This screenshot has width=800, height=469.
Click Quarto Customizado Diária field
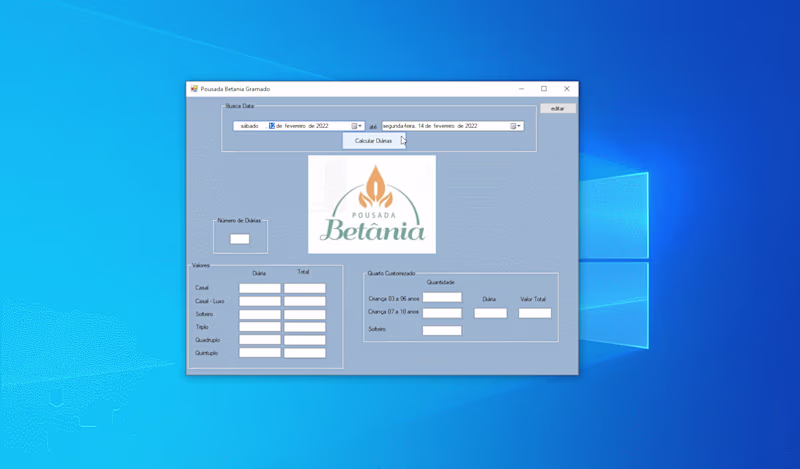[x=490, y=313]
